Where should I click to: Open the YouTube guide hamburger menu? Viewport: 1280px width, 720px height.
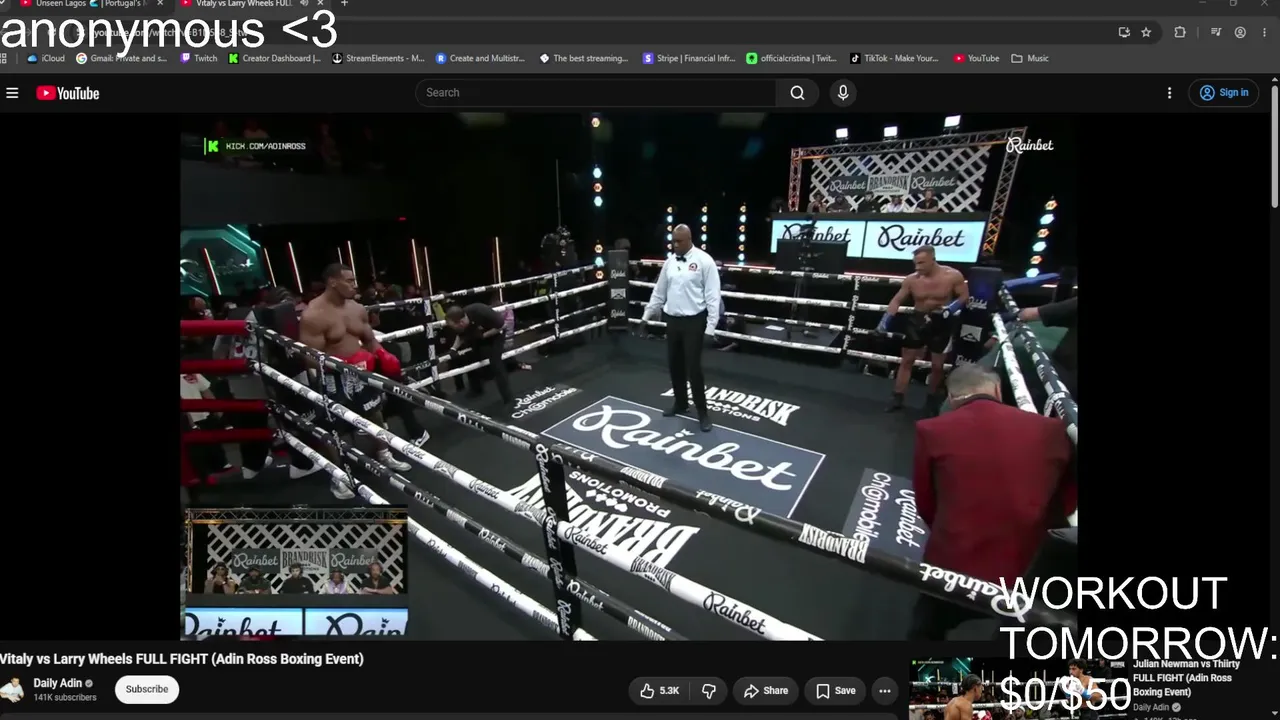[12, 93]
